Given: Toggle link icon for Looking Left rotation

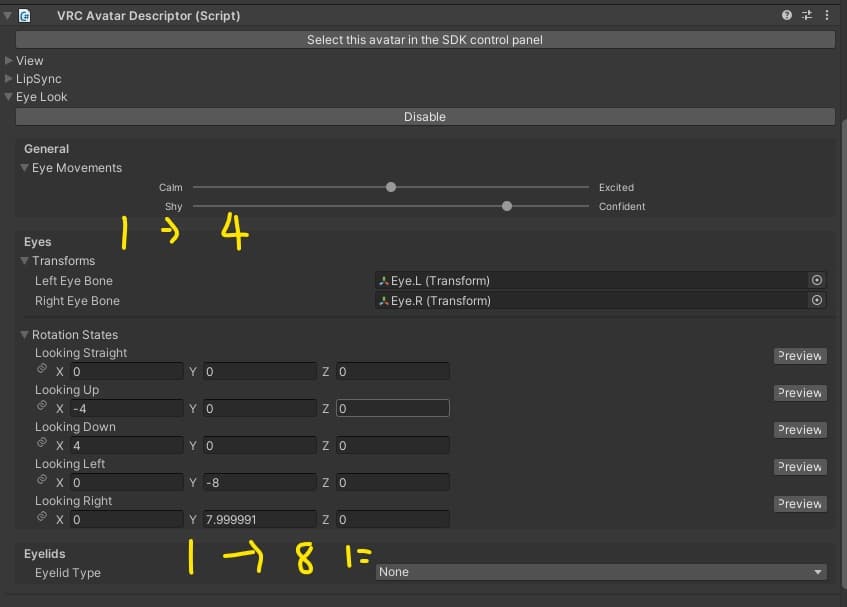Looking at the screenshot, I should click(x=42, y=479).
